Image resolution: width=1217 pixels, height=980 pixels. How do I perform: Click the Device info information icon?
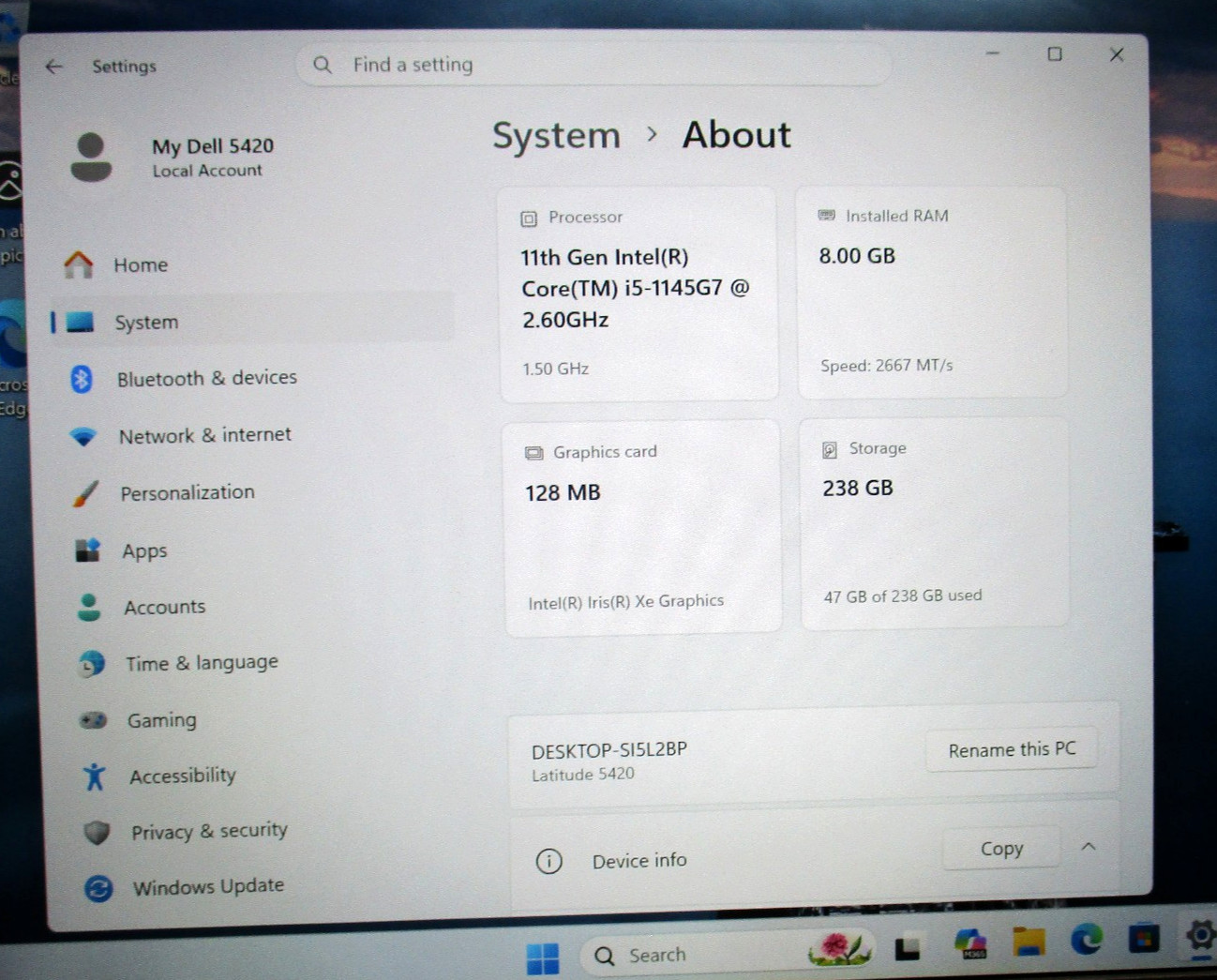tap(548, 861)
